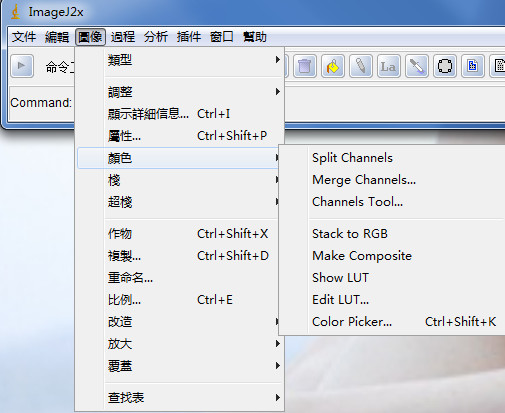Image resolution: width=505 pixels, height=413 pixels.
Task: Select Stack to RGB
Action: tap(392, 234)
